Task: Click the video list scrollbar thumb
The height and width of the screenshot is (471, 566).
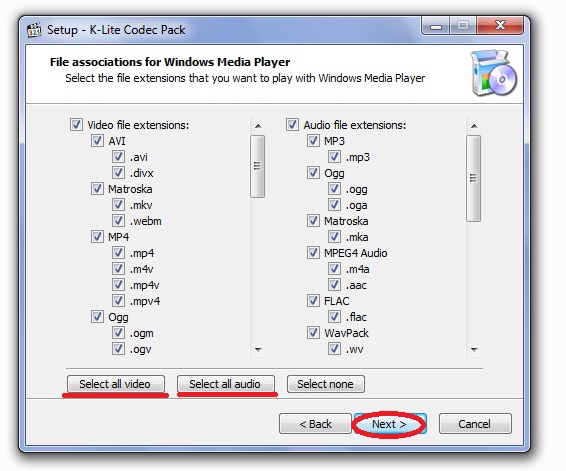Action: (x=257, y=166)
